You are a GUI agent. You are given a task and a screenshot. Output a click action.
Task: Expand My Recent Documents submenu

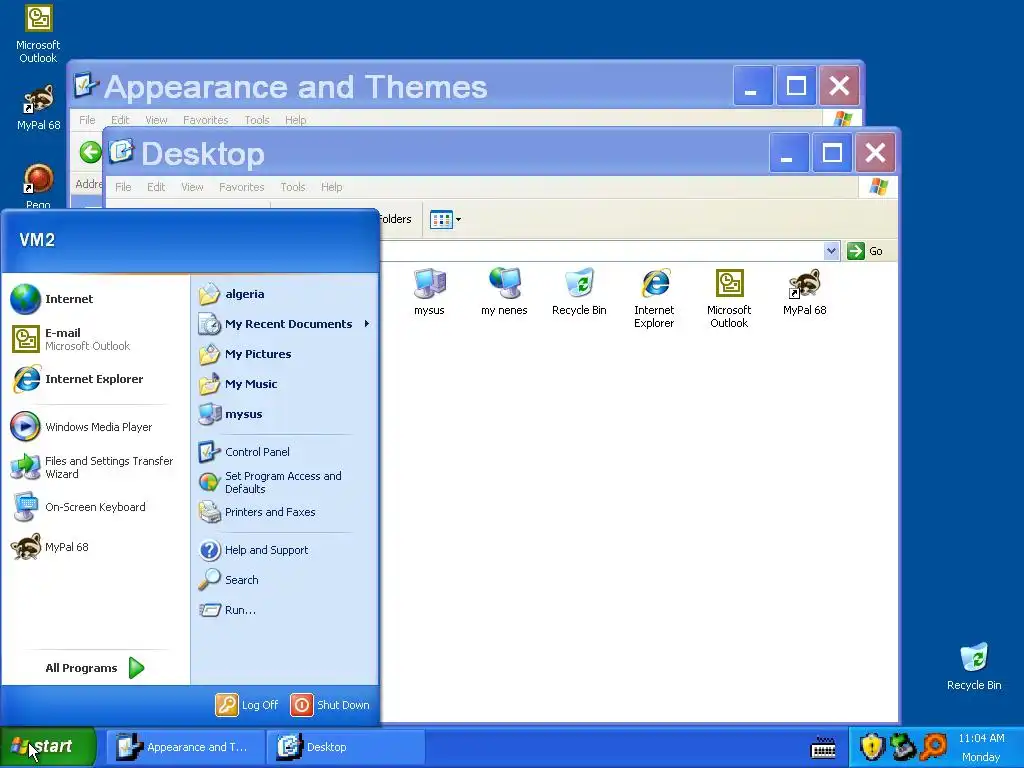click(x=285, y=324)
